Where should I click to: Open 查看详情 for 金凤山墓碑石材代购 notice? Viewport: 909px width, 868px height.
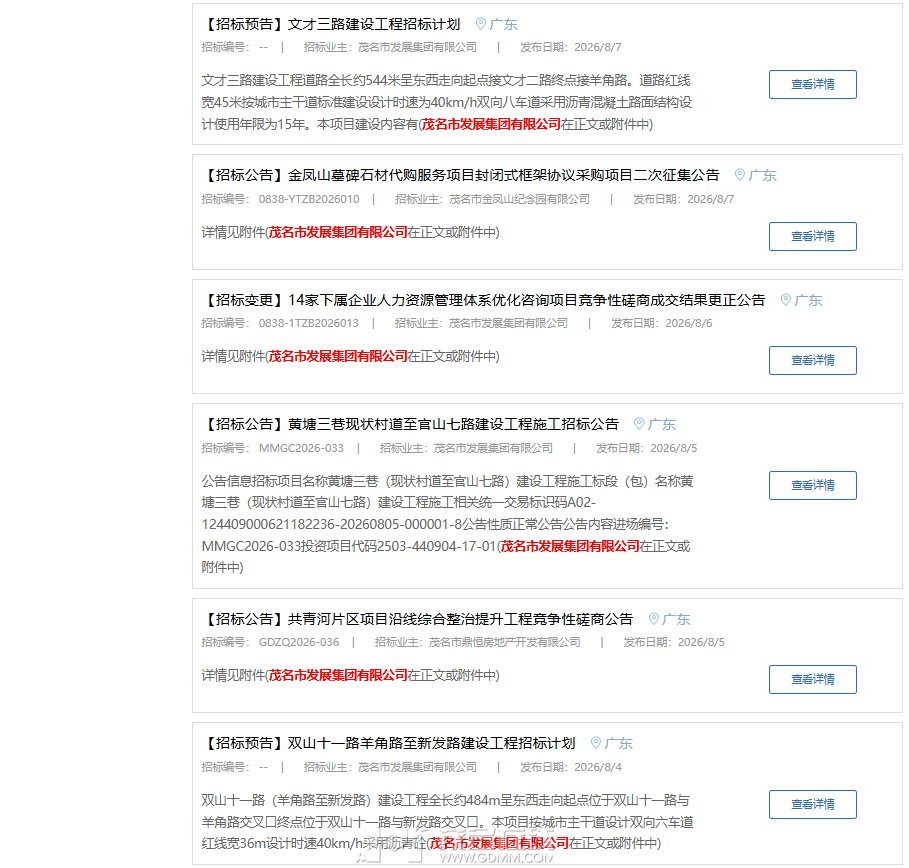pos(812,237)
